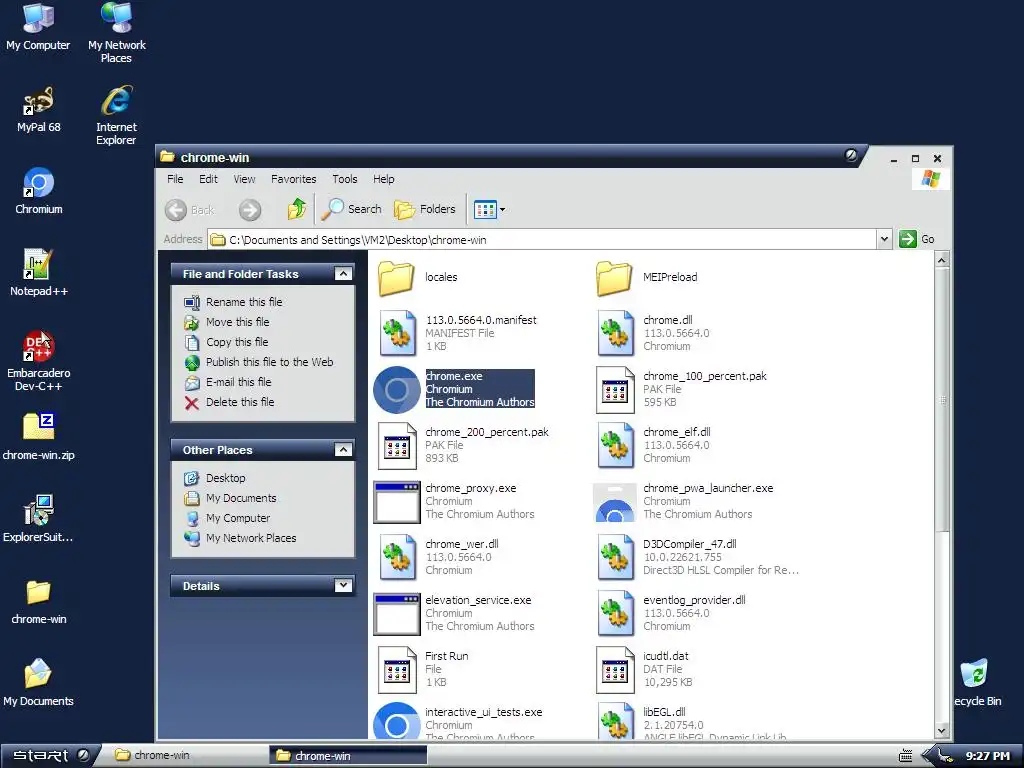This screenshot has height=768, width=1024.
Task: Select the MEIPreload folder icon
Action: pyautogui.click(x=614, y=278)
